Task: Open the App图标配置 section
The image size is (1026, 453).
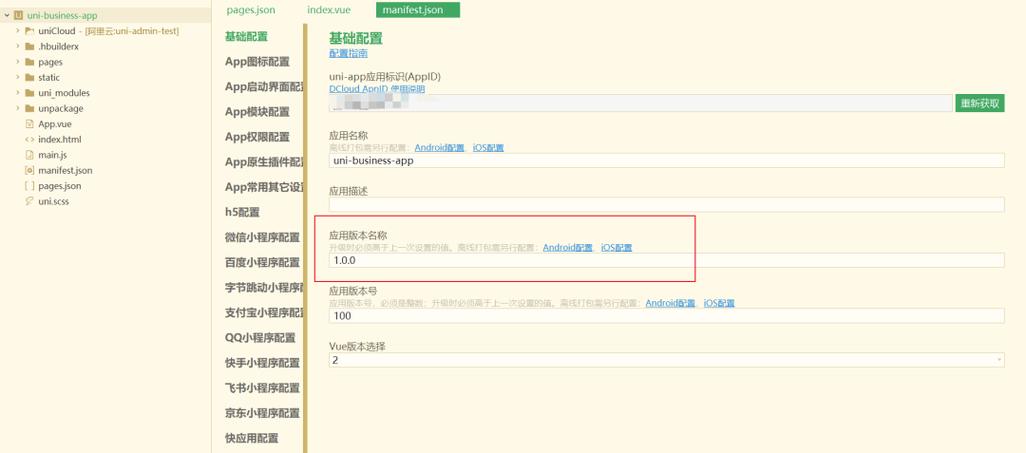Action: 257,62
